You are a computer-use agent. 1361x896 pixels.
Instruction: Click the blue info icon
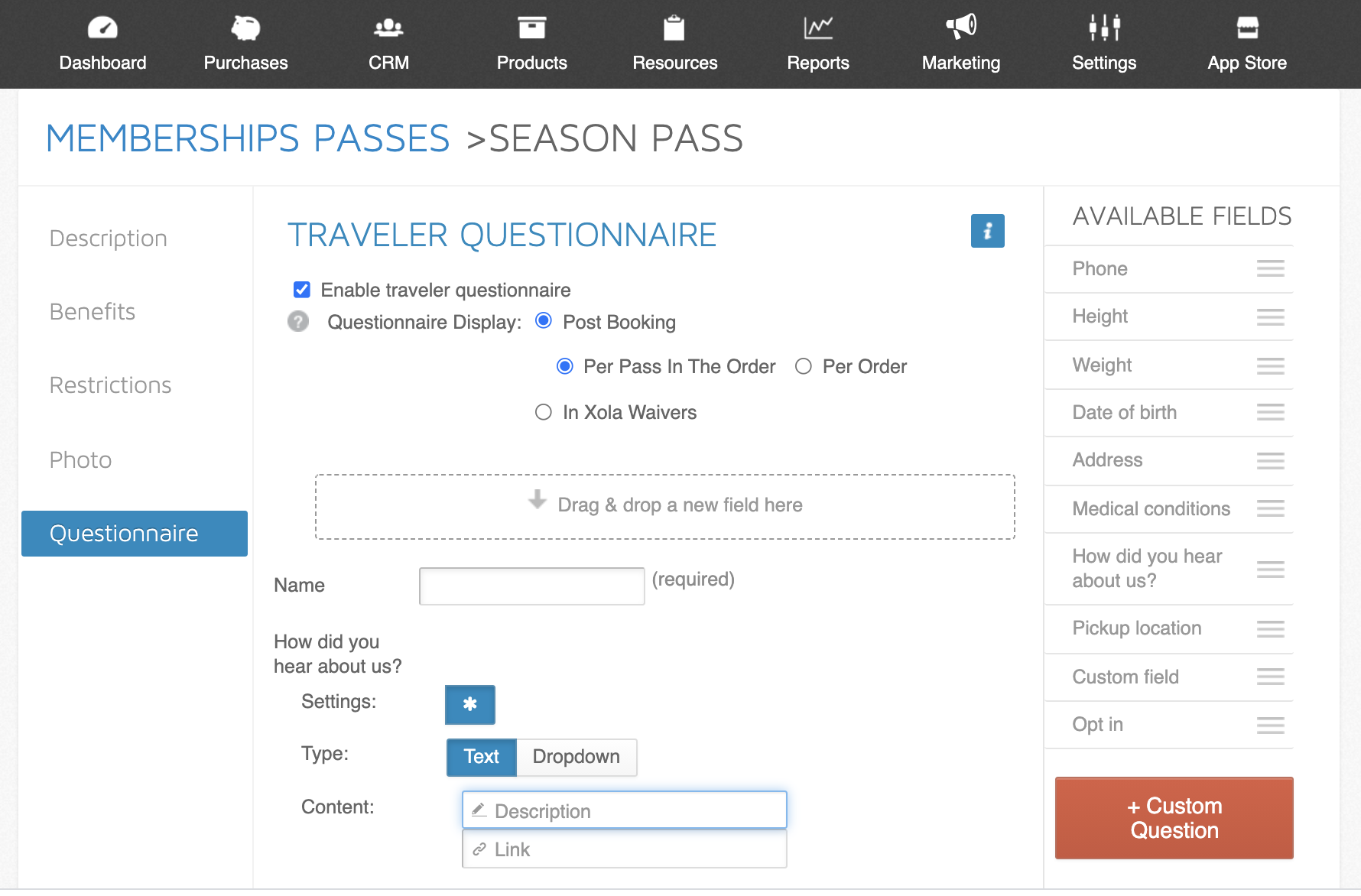pos(987,231)
